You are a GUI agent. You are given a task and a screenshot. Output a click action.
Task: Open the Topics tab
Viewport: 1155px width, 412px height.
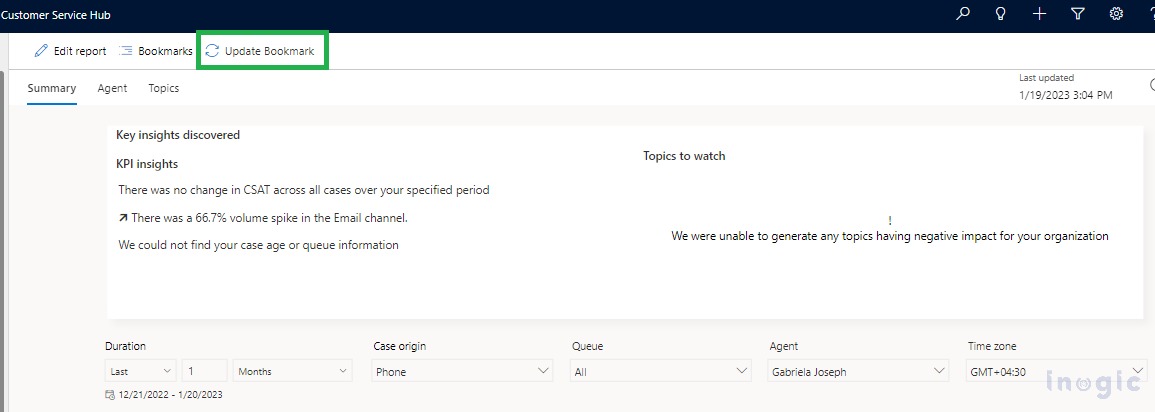click(164, 88)
